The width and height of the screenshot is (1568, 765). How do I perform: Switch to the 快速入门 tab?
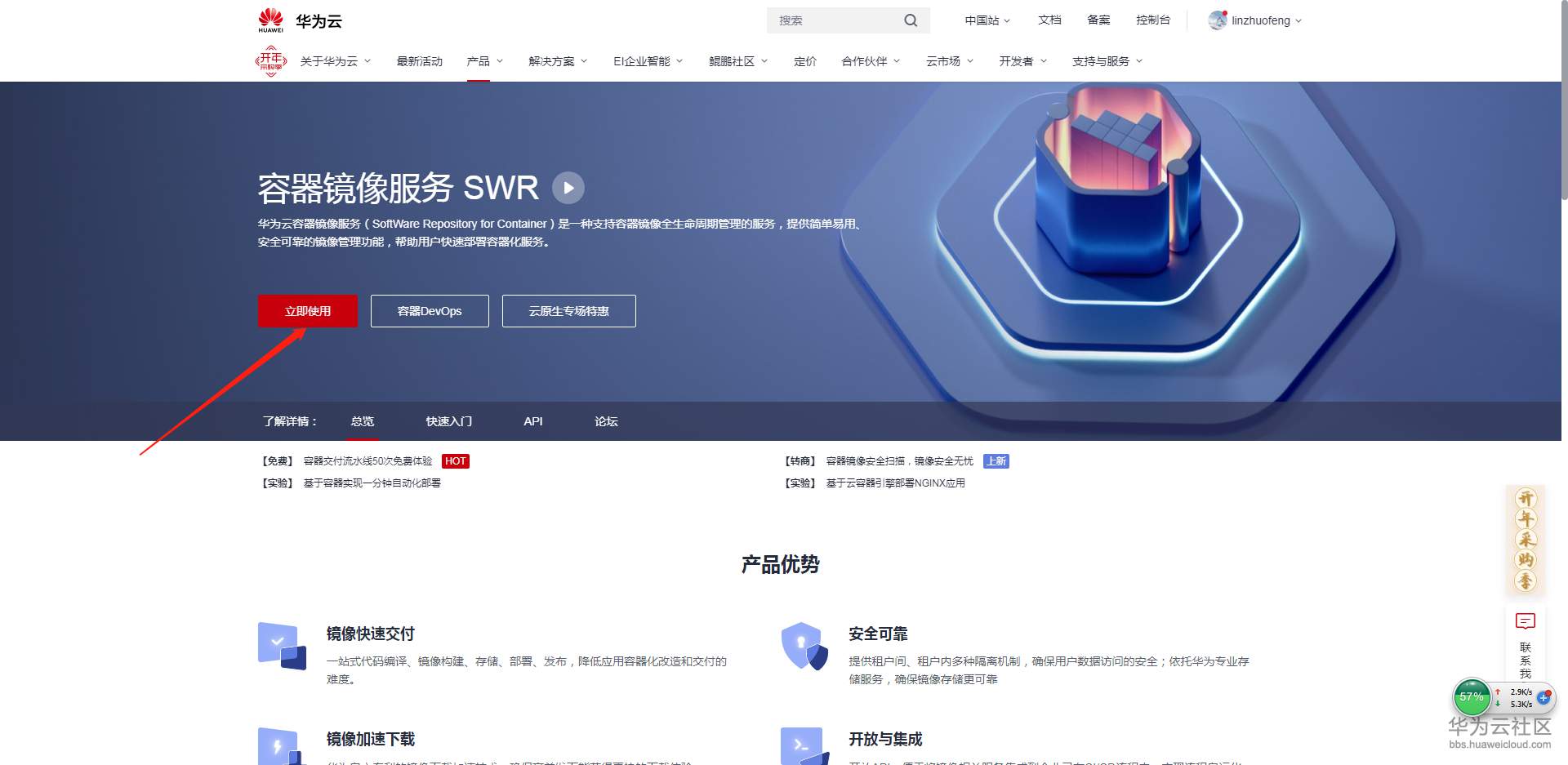449,421
